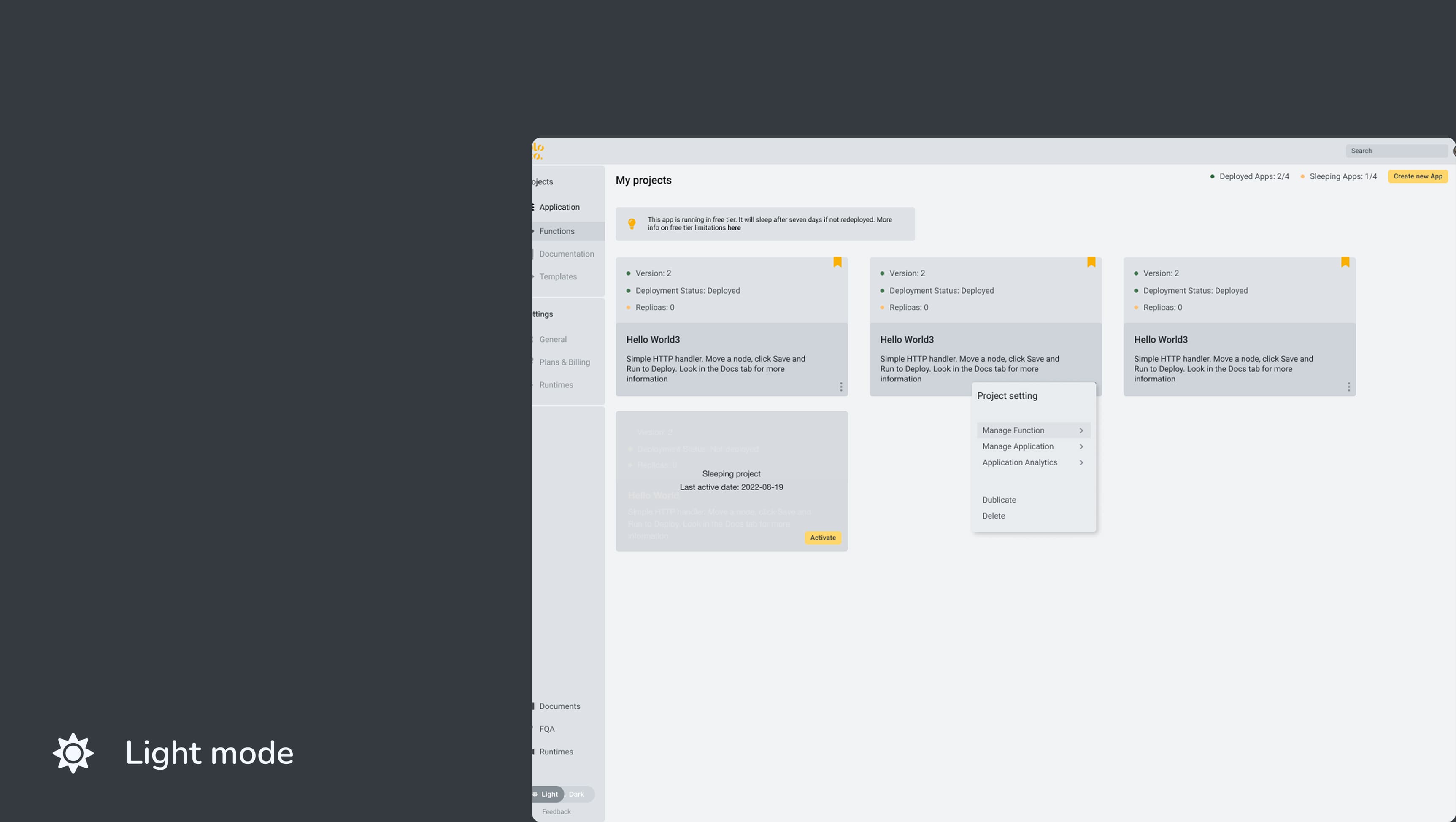
Task: Choose Delete in the Project setting menu
Action: (993, 516)
